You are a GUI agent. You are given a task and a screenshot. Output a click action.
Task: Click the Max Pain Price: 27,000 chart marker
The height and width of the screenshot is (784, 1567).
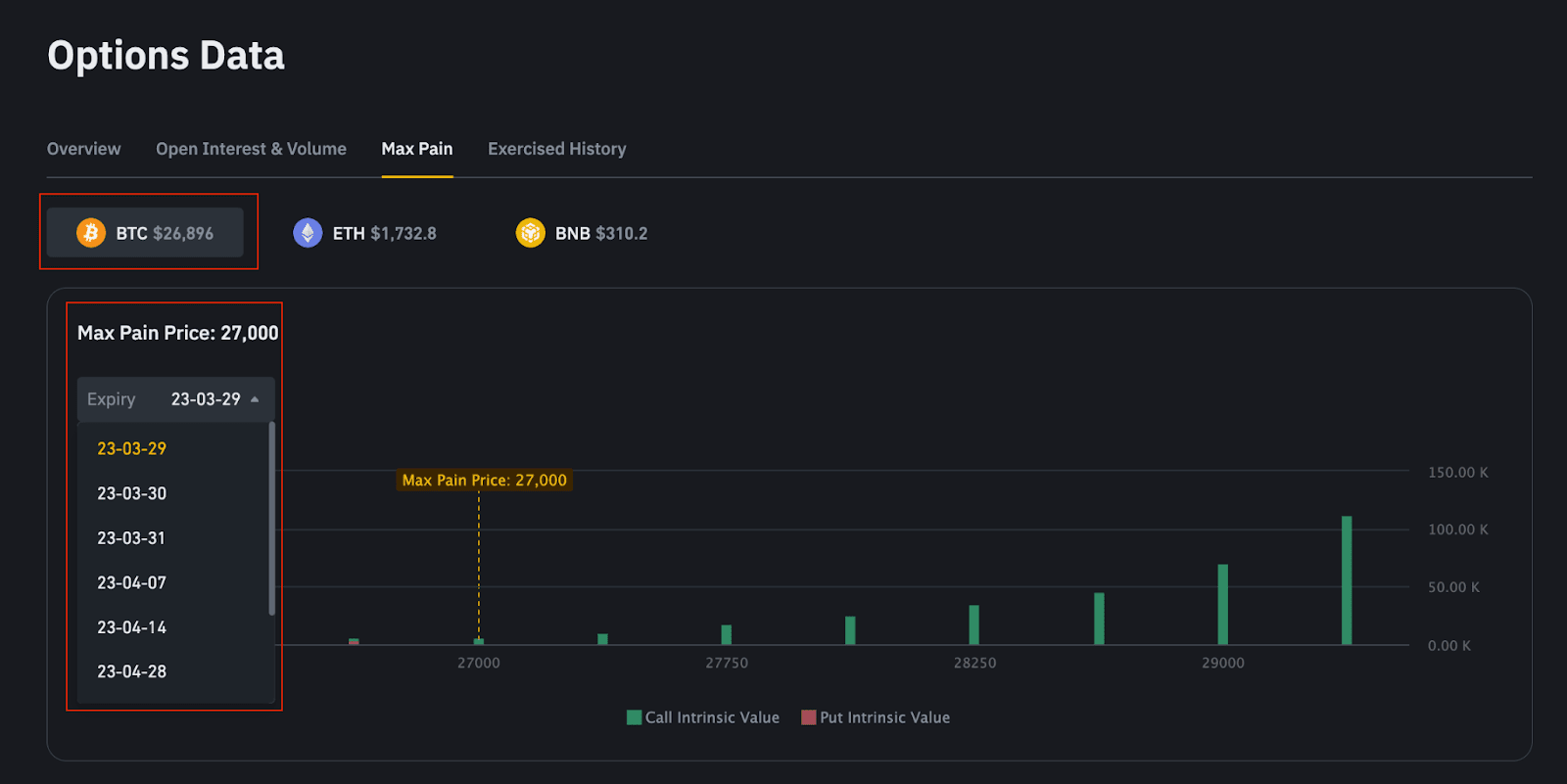(x=484, y=481)
